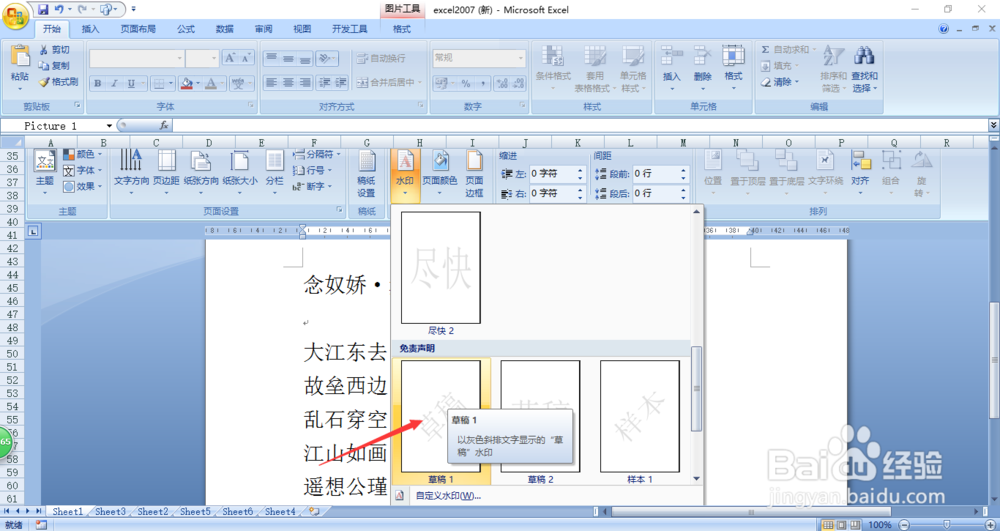
Task: Toggle Bold formatting
Action: [98, 84]
